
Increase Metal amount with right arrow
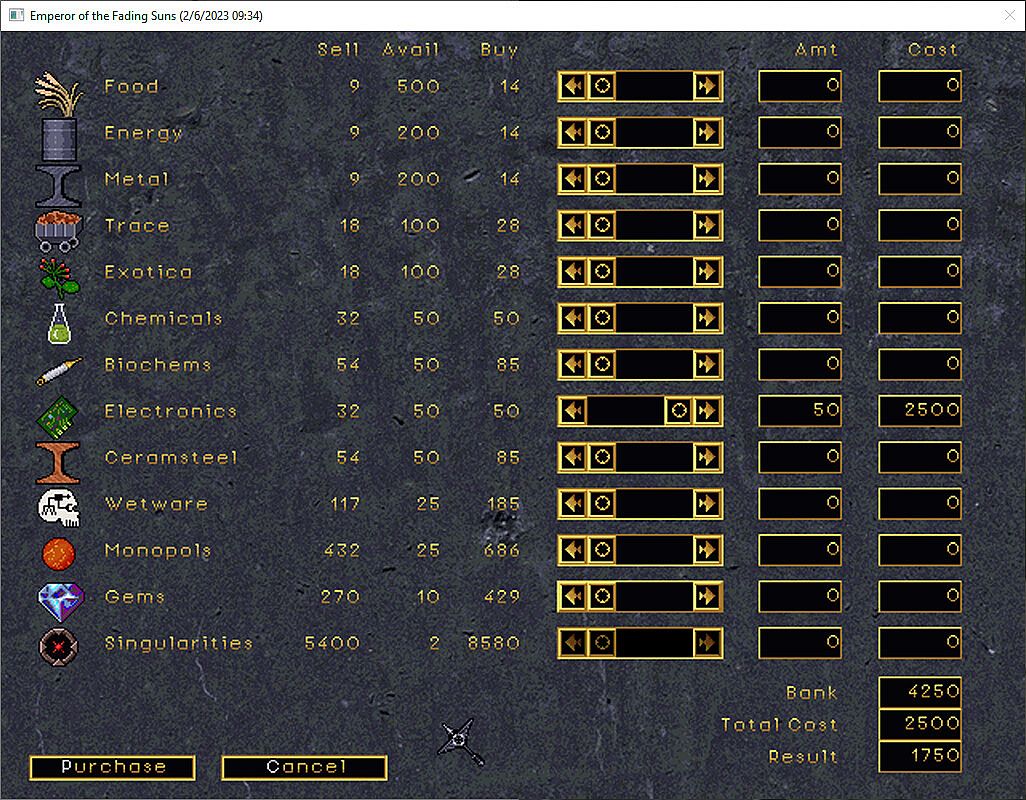tap(707, 180)
